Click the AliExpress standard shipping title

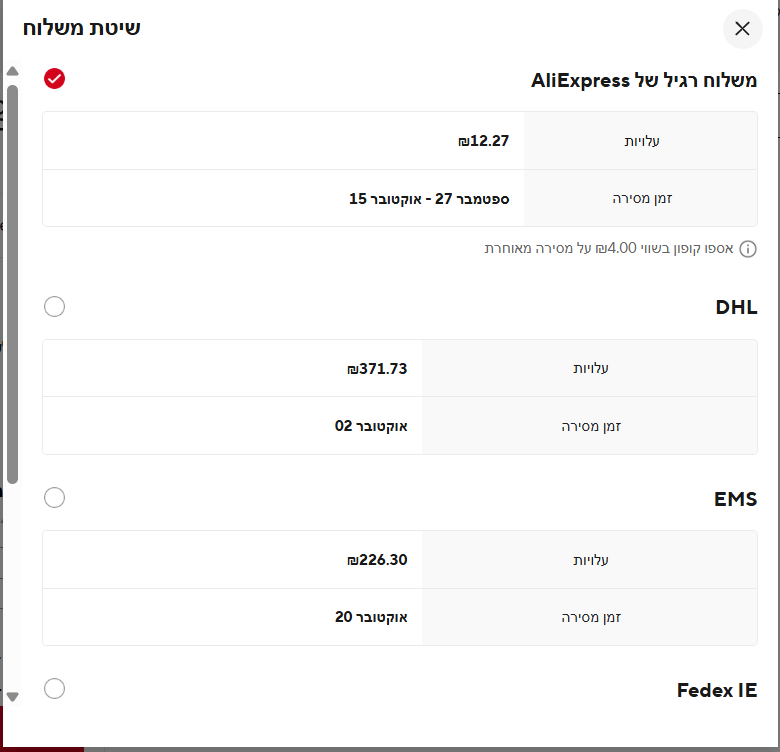click(x=643, y=81)
